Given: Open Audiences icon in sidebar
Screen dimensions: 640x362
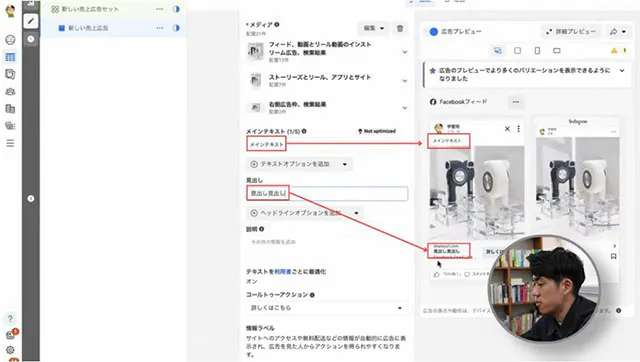Looking at the screenshot, I should (x=10, y=91).
